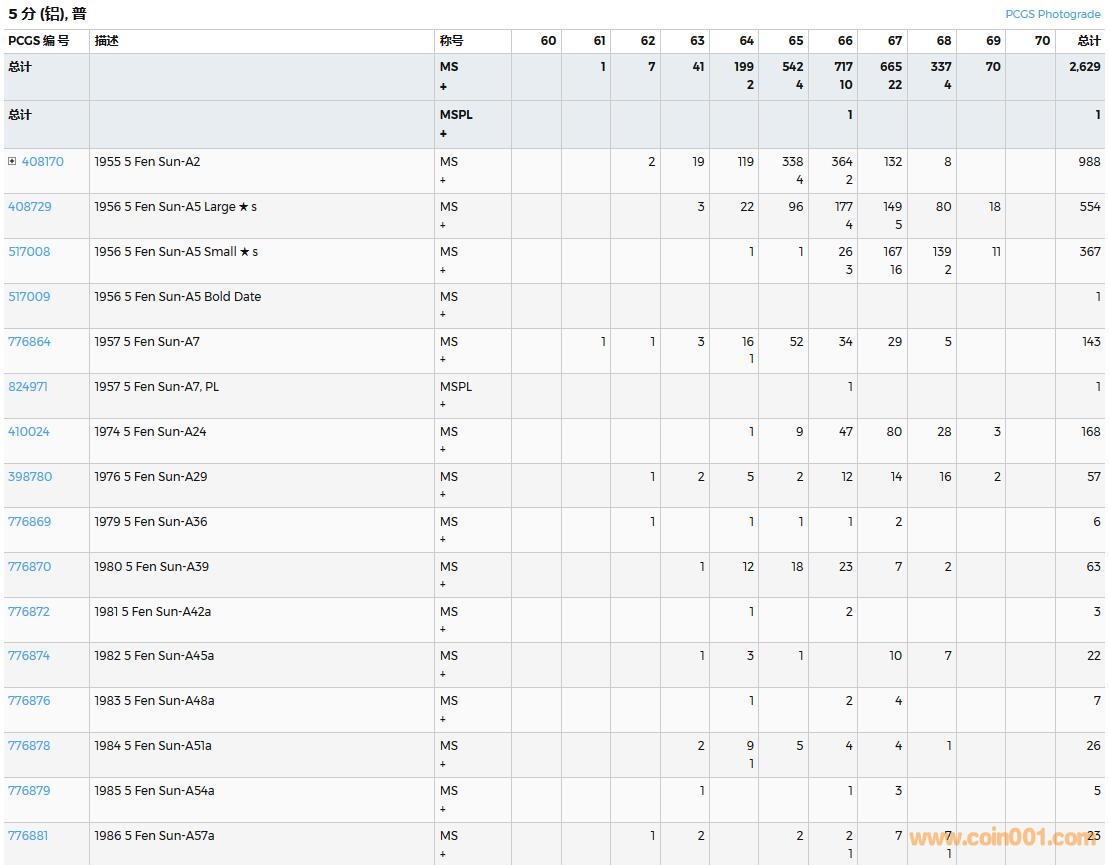Open PCGS number 776874 link
Screen dimensions: 1109x865
pos(29,656)
